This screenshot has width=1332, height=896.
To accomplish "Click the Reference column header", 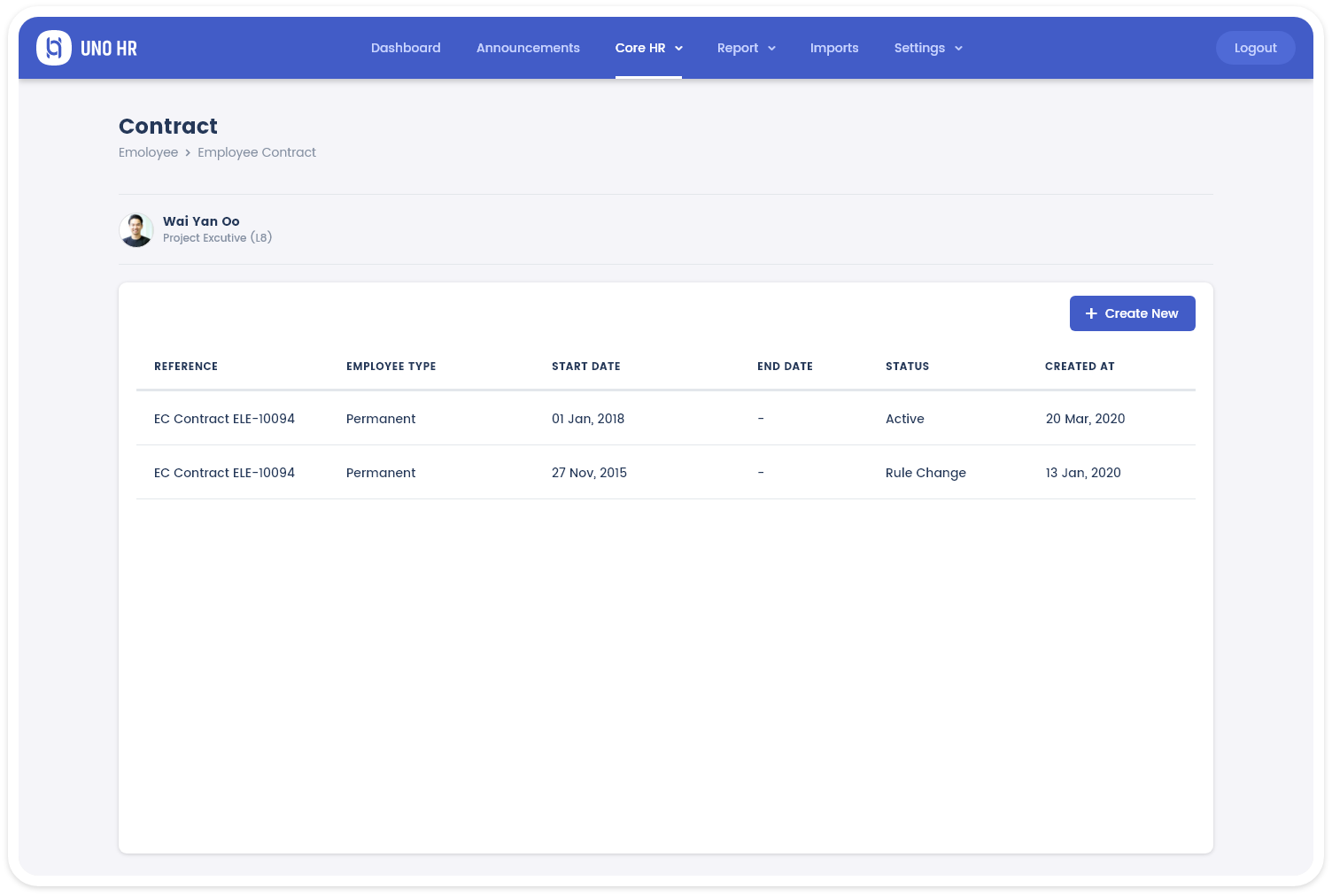I will point(186,367).
